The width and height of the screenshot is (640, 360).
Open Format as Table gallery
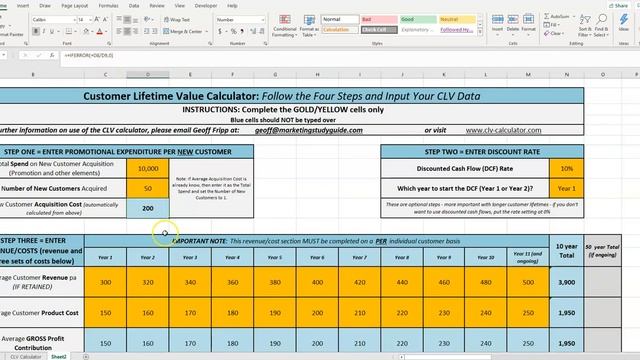tap(309, 26)
